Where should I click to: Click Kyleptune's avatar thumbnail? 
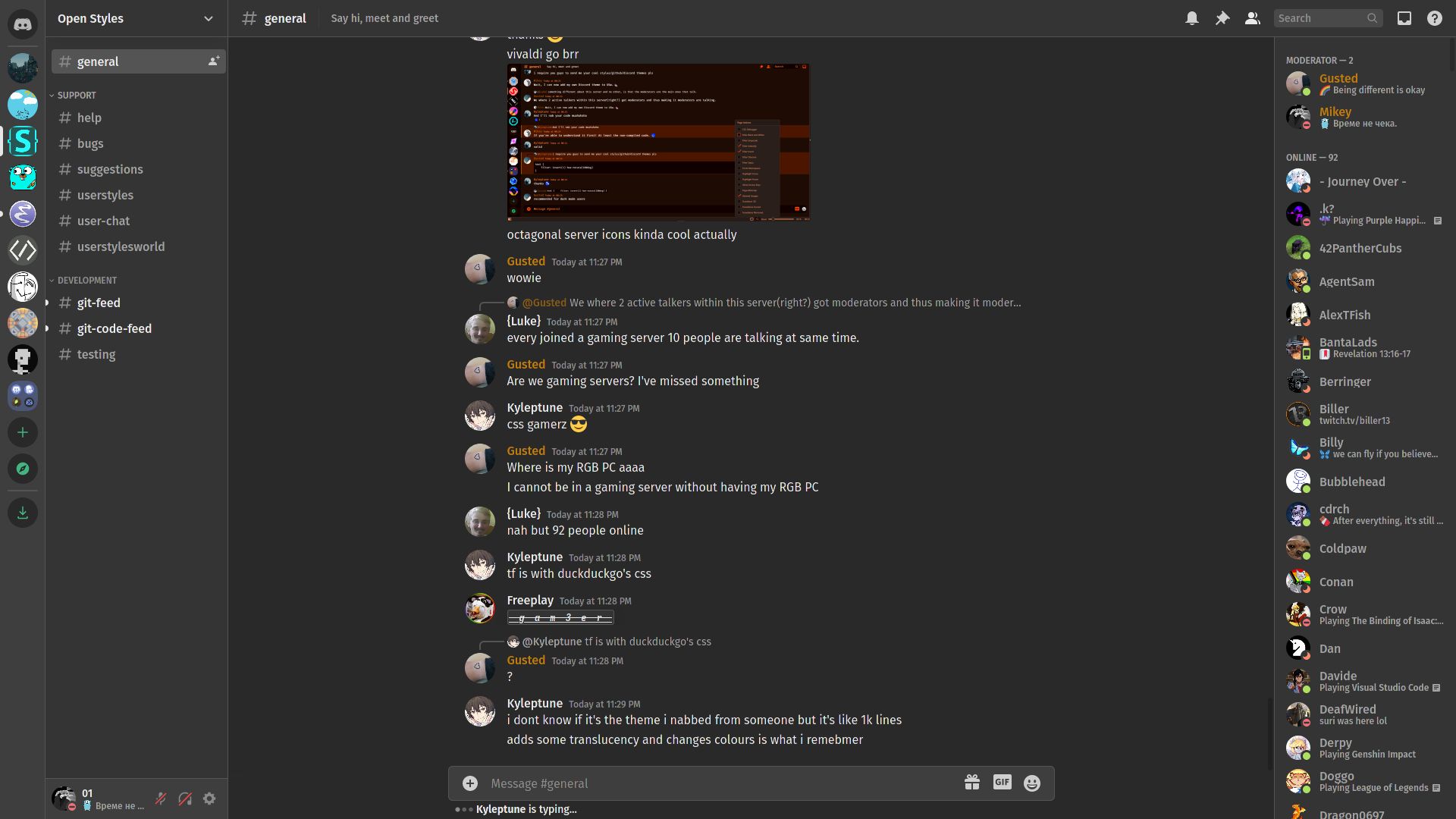coord(480,416)
